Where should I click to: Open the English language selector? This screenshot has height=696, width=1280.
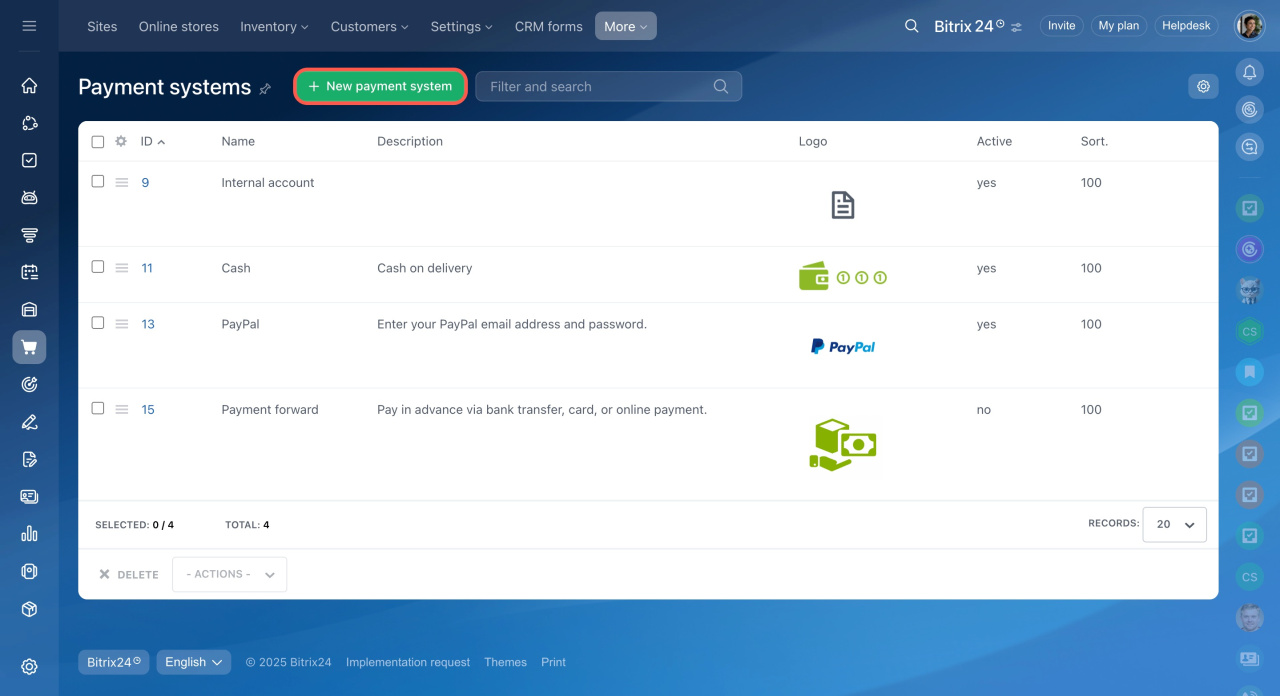[193, 662]
